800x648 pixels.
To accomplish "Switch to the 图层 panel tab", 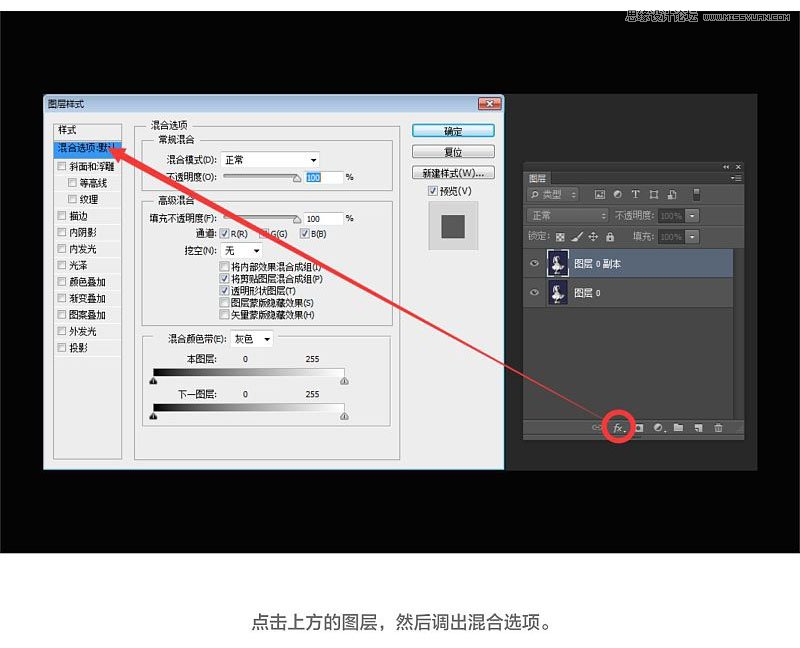I will point(537,178).
